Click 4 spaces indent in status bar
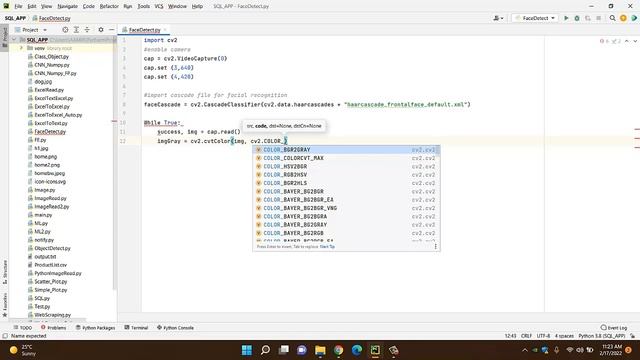640x360 pixels. pyautogui.click(x=564, y=336)
